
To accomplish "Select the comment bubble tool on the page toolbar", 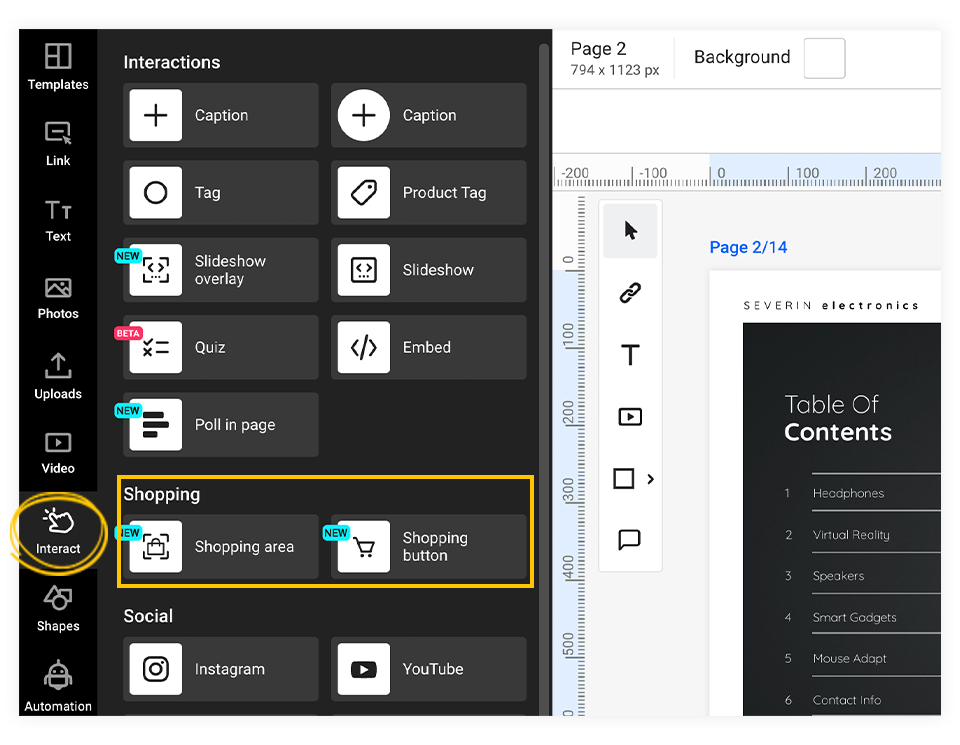I will [x=630, y=540].
